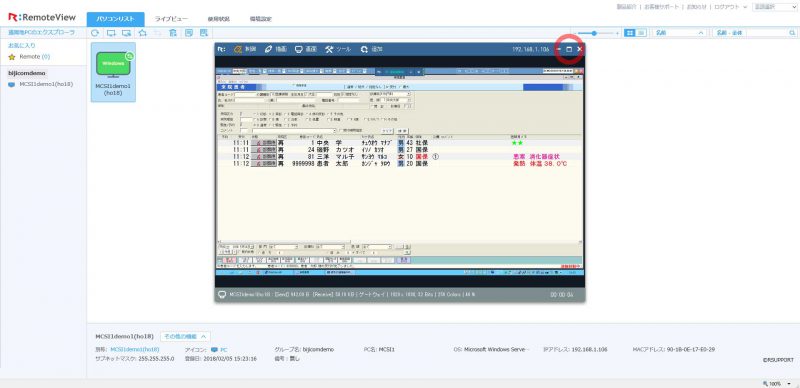Switch to the ライブビュー tab
800x388 pixels.
tap(171, 19)
